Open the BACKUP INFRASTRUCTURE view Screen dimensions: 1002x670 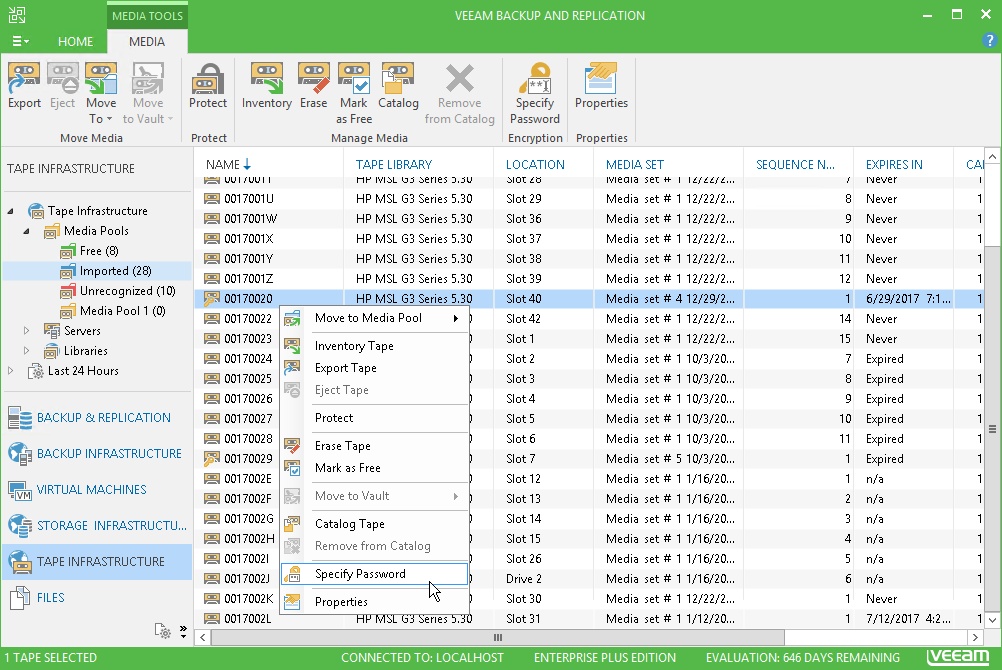[96, 453]
